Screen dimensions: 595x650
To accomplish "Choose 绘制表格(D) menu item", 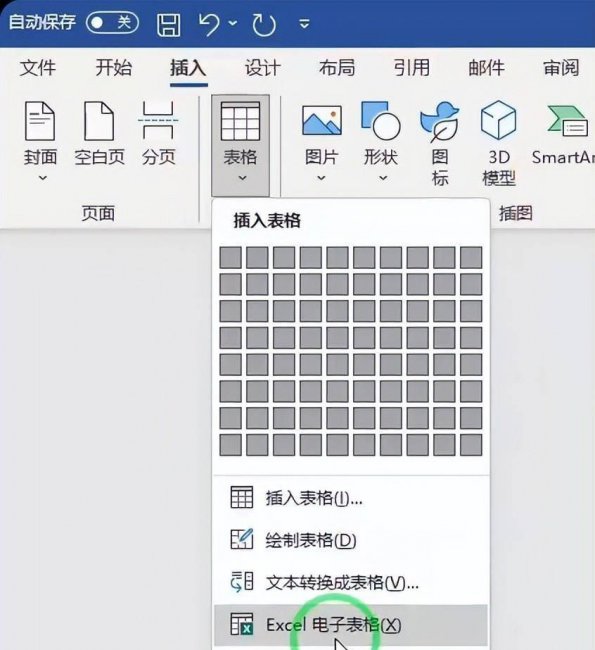I will [351, 540].
